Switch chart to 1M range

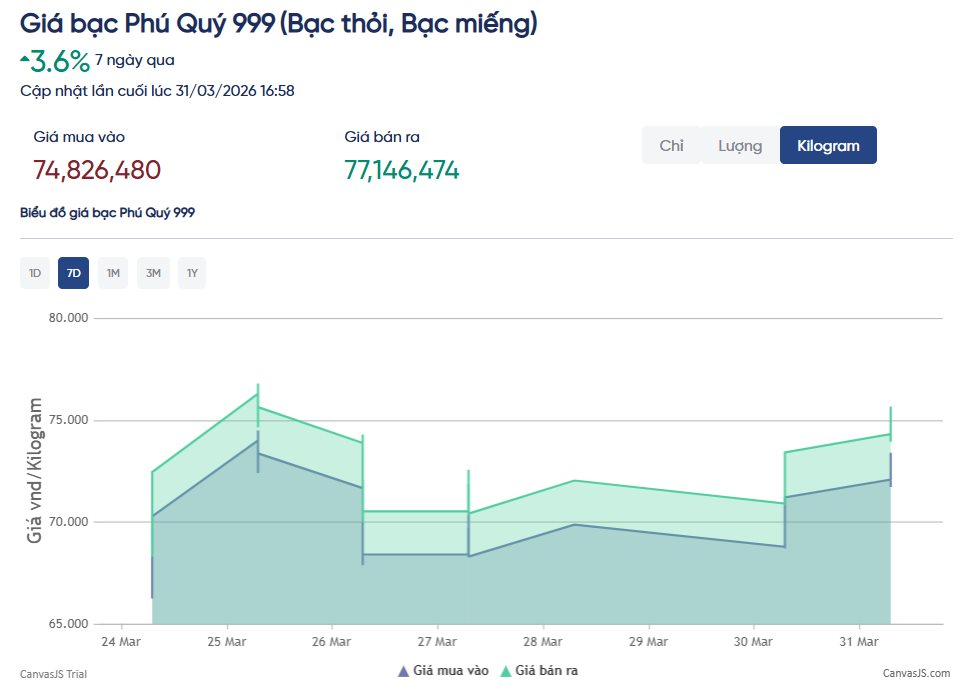click(x=113, y=273)
